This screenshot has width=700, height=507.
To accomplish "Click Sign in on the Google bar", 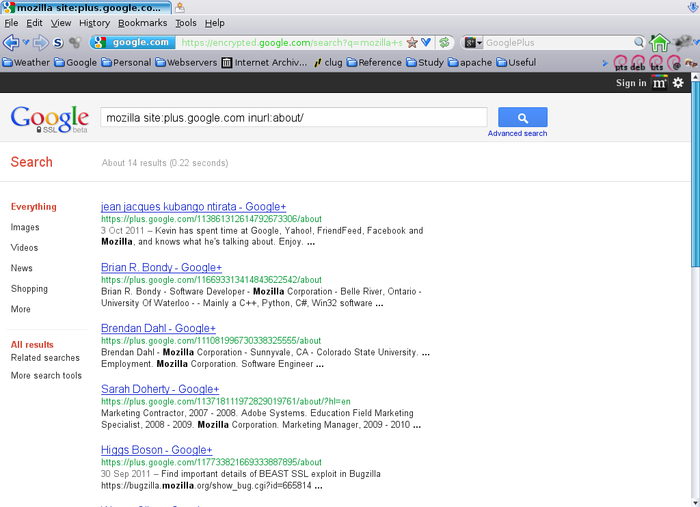I will [631, 83].
